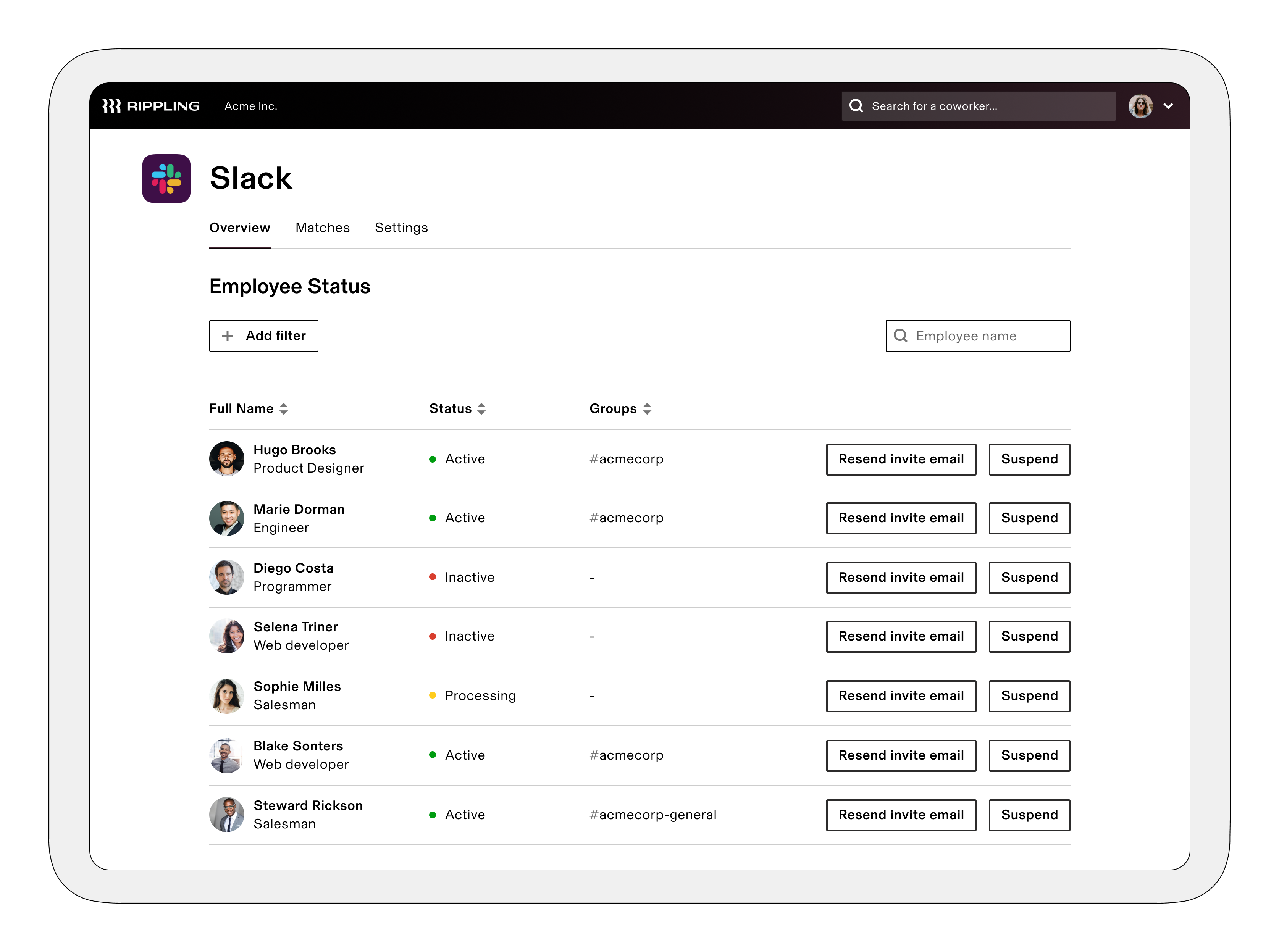Click the Engineer job title
This screenshot has height=952, width=1279.
281,528
